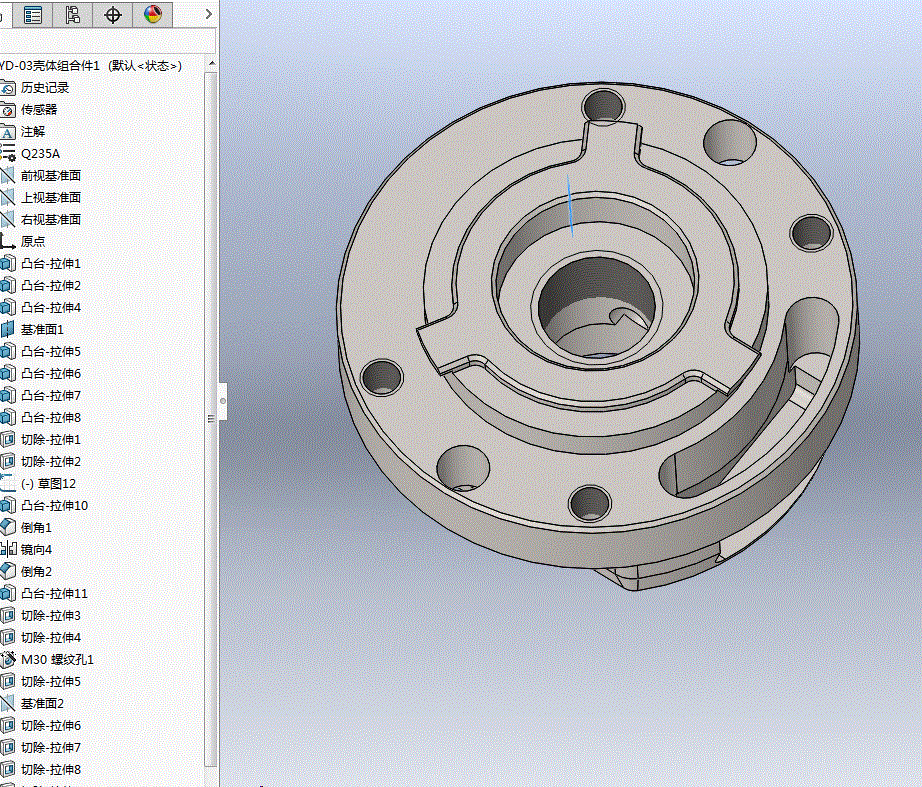This screenshot has height=787, width=922.
Task: Select the 切除-拉伸3 tree text
Action: [x=51, y=615]
